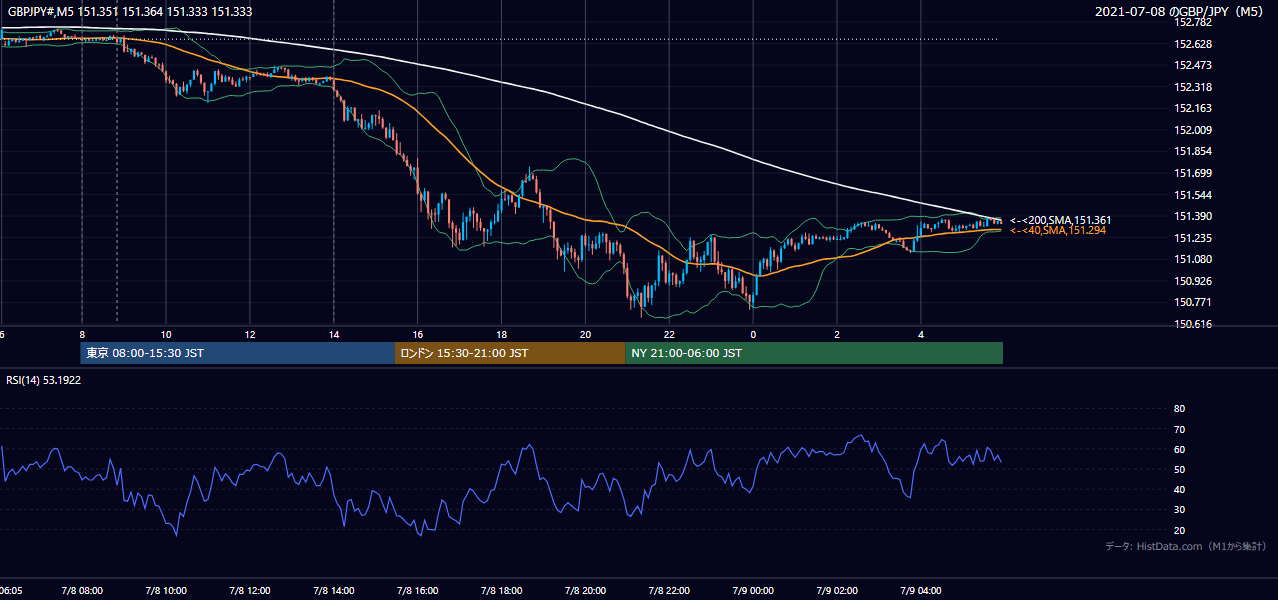The width and height of the screenshot is (1278, 600).
Task: Click hour label 16 under price chart
Action: pos(418,335)
